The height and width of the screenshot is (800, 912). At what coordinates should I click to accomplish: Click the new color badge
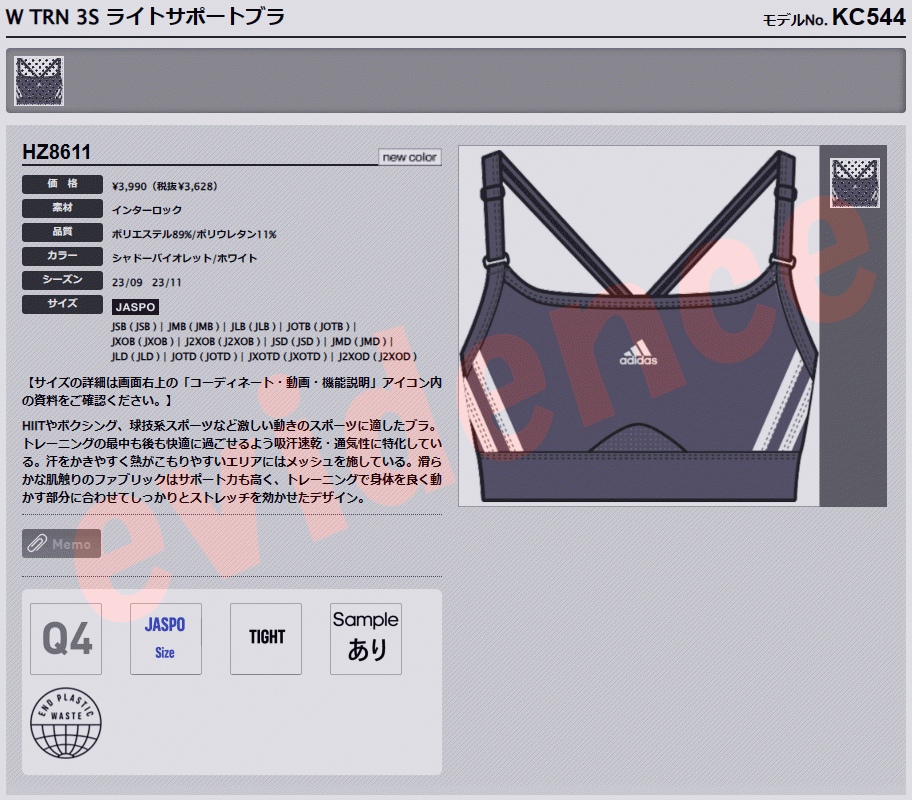(409, 157)
